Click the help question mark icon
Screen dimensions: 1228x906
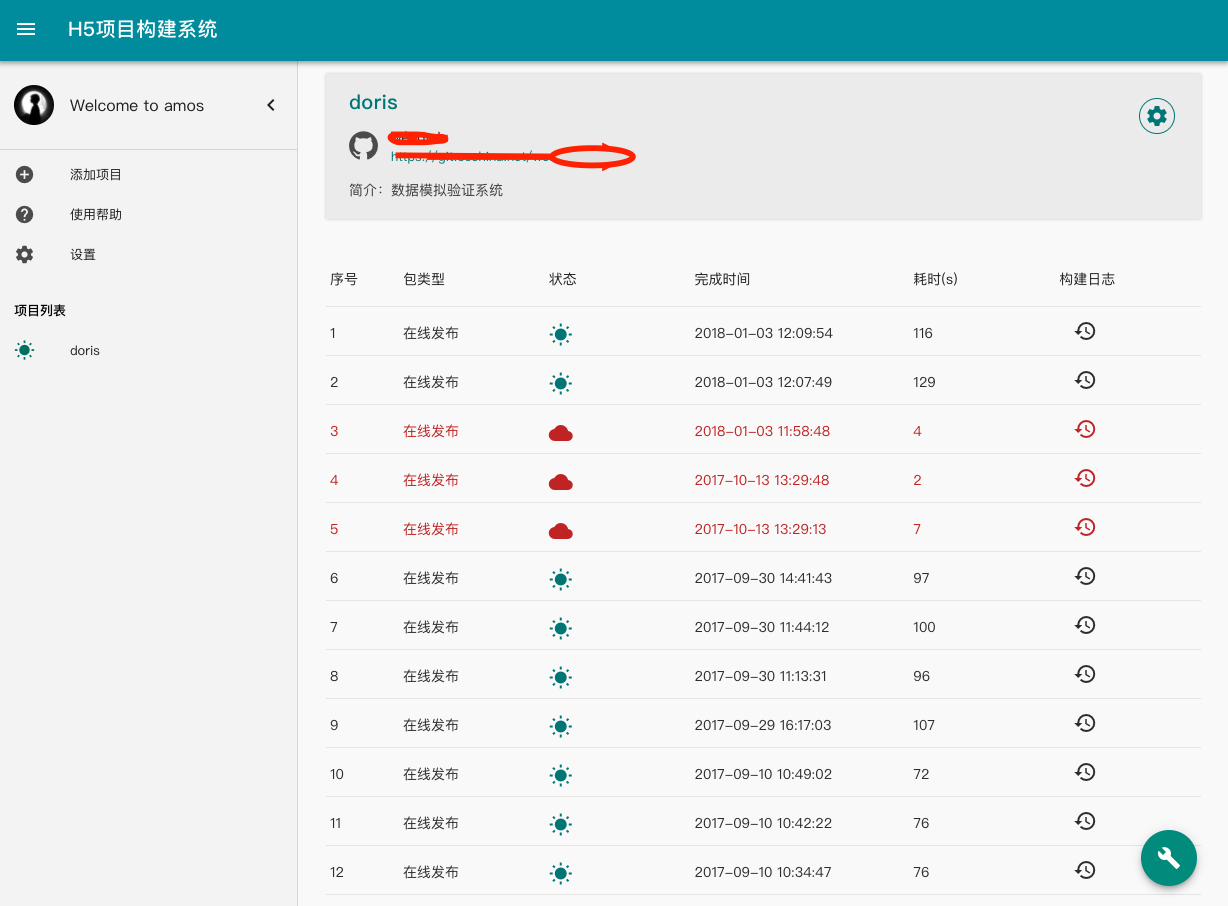point(25,215)
